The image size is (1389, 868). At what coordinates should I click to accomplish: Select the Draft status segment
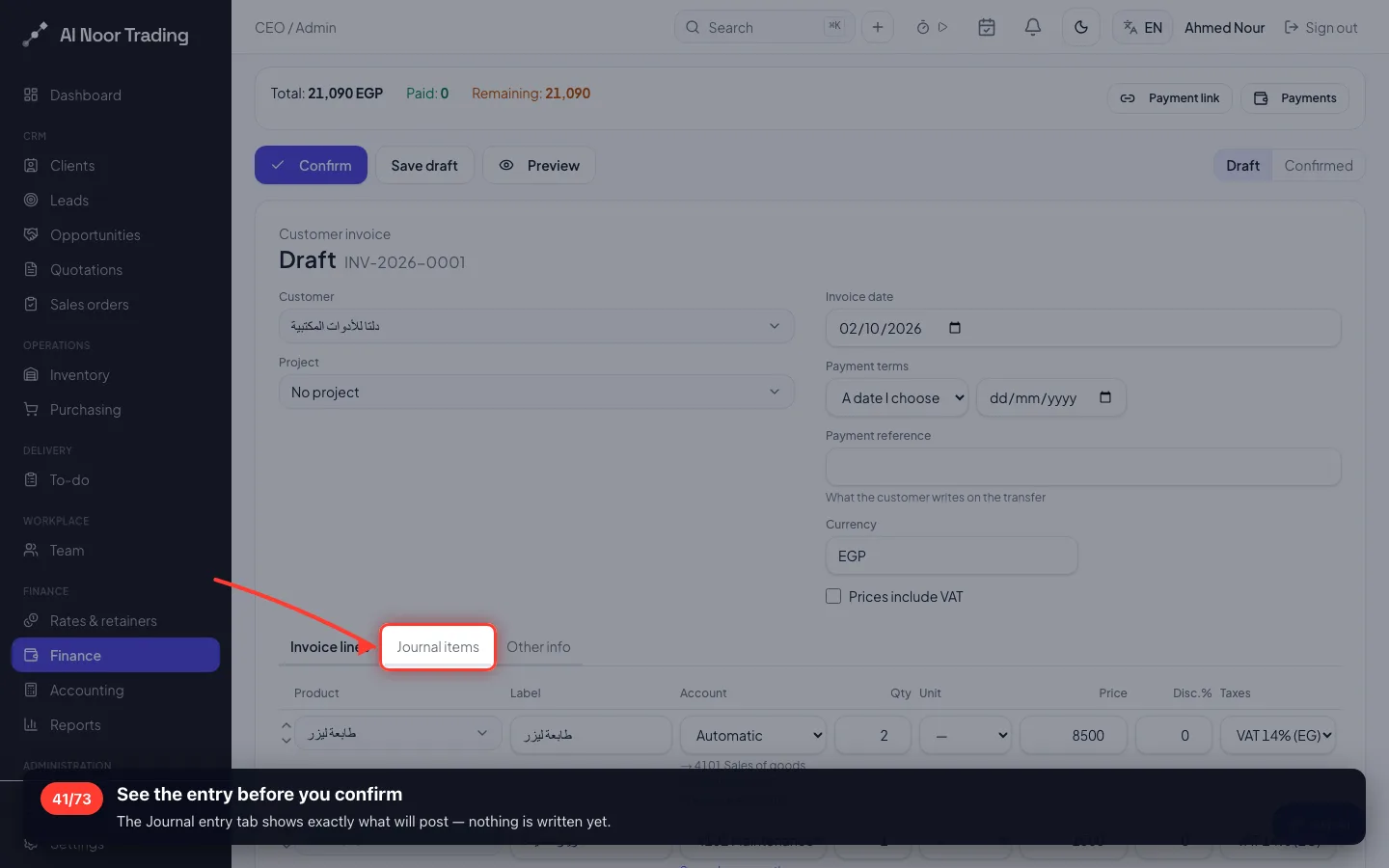1242,165
